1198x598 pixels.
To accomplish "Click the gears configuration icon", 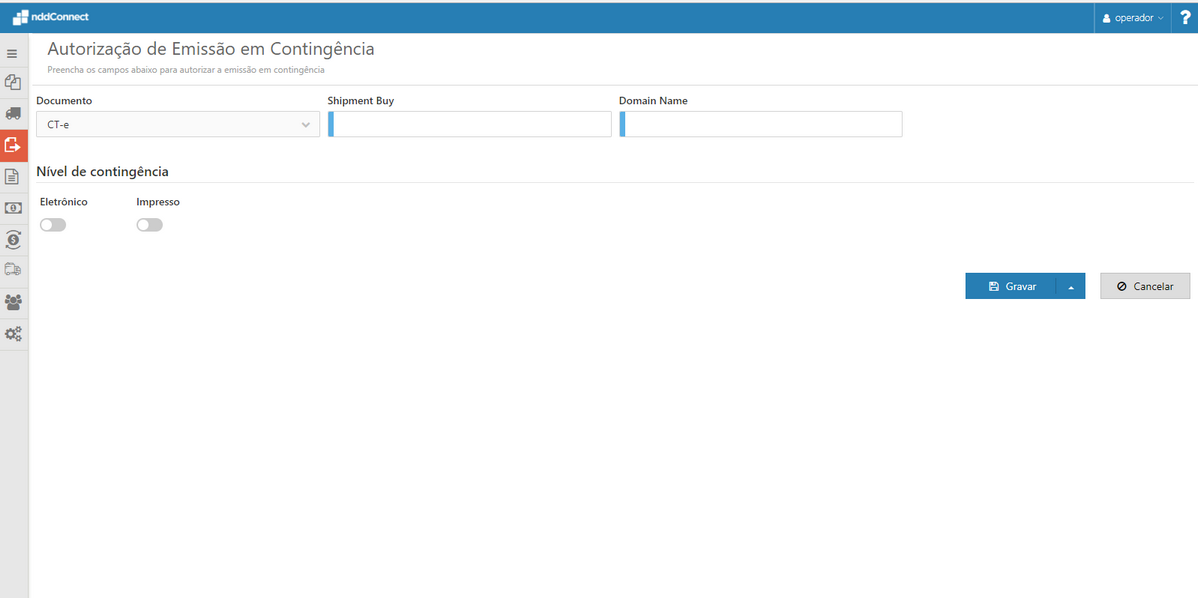I will click(x=13, y=333).
